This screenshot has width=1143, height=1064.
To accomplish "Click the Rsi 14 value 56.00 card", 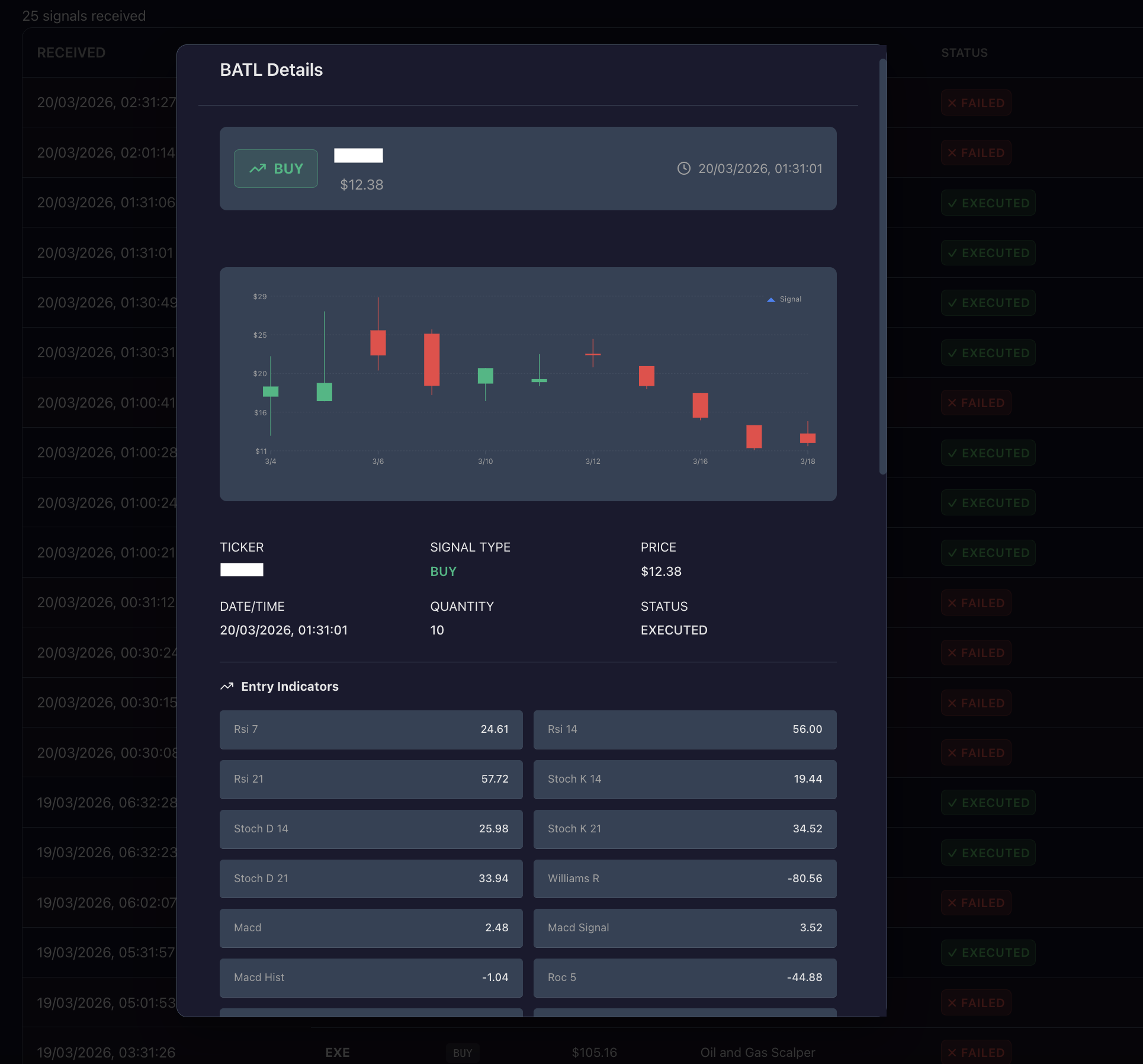I will pos(685,729).
